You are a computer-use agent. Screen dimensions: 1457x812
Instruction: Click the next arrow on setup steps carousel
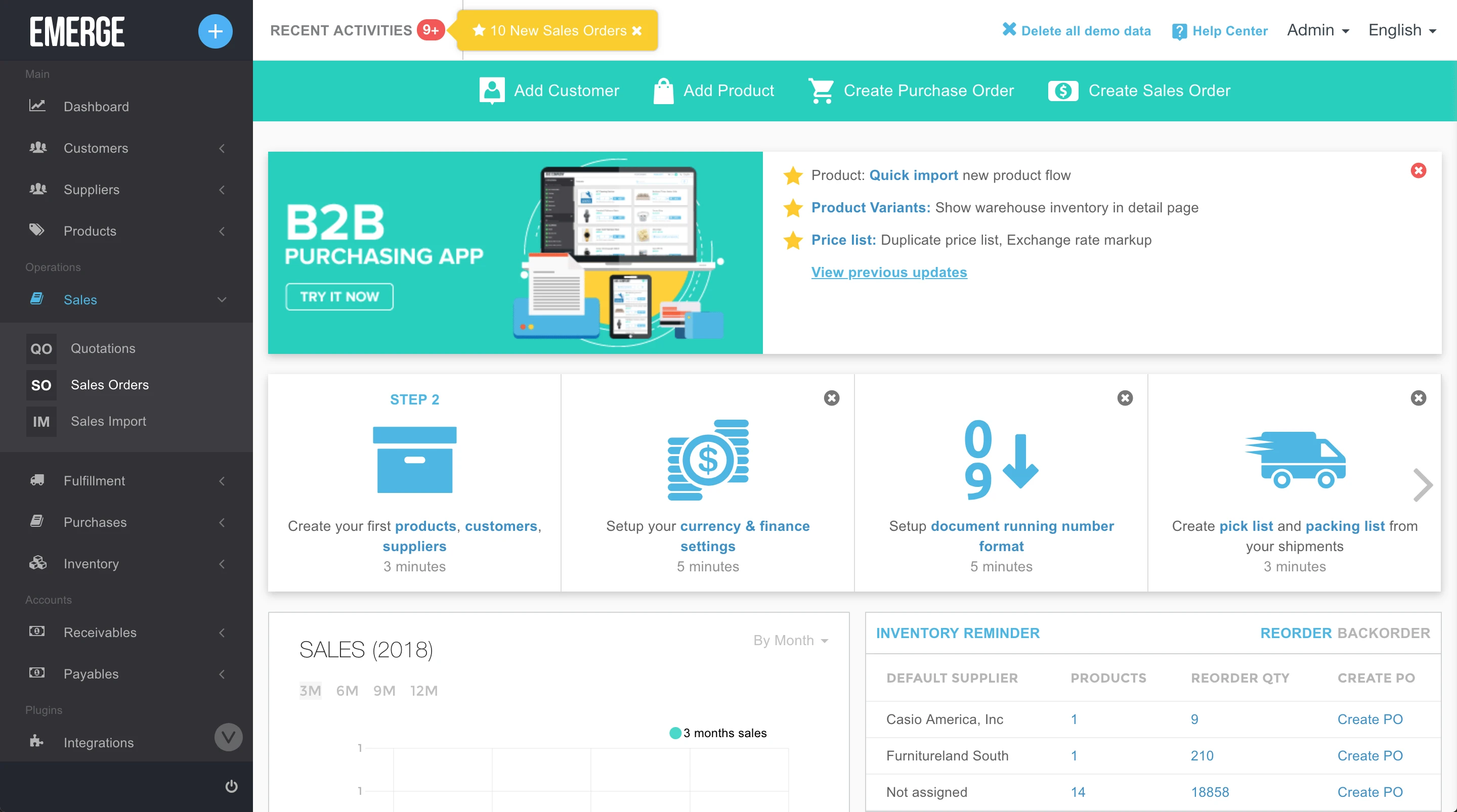(1422, 484)
